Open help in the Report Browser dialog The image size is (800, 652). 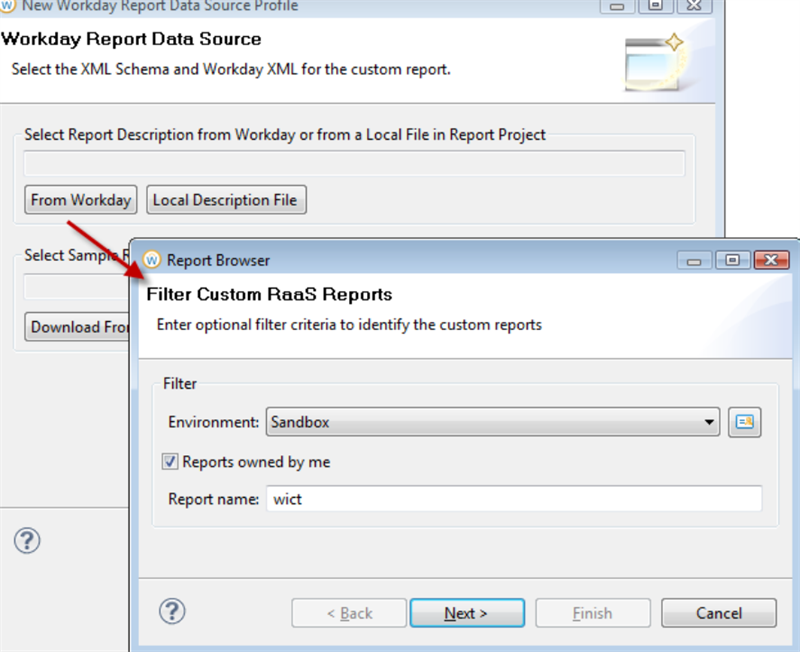click(x=172, y=611)
